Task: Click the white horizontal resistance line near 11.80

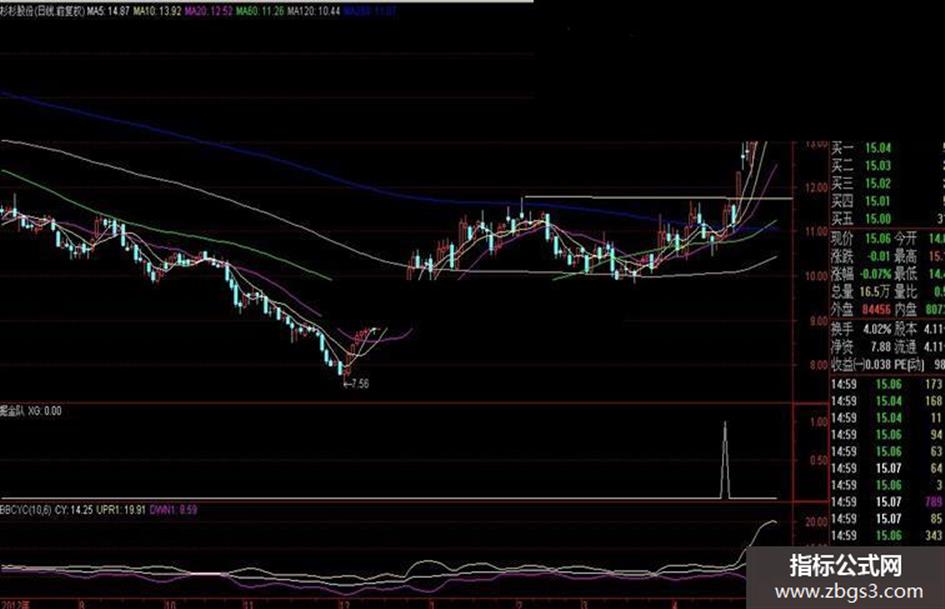Action: pyautogui.click(x=659, y=198)
